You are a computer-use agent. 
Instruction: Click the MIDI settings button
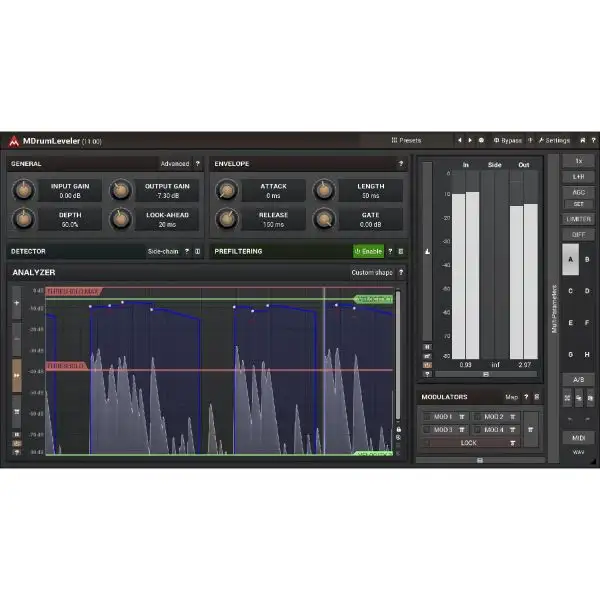pyautogui.click(x=578, y=438)
